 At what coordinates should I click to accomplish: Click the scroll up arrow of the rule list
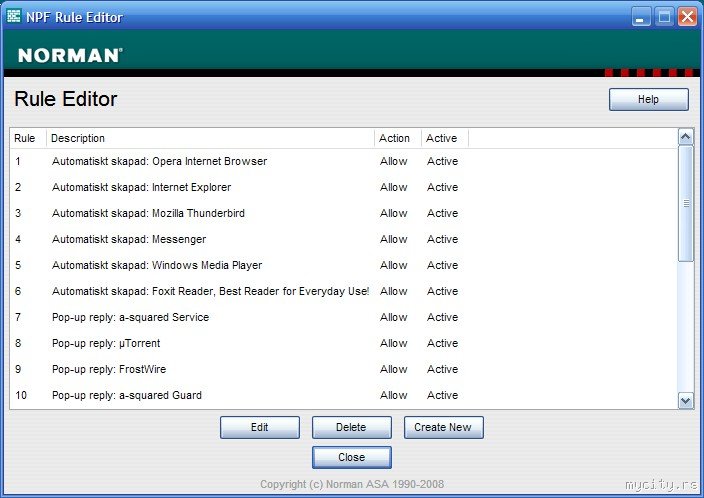coord(686,137)
